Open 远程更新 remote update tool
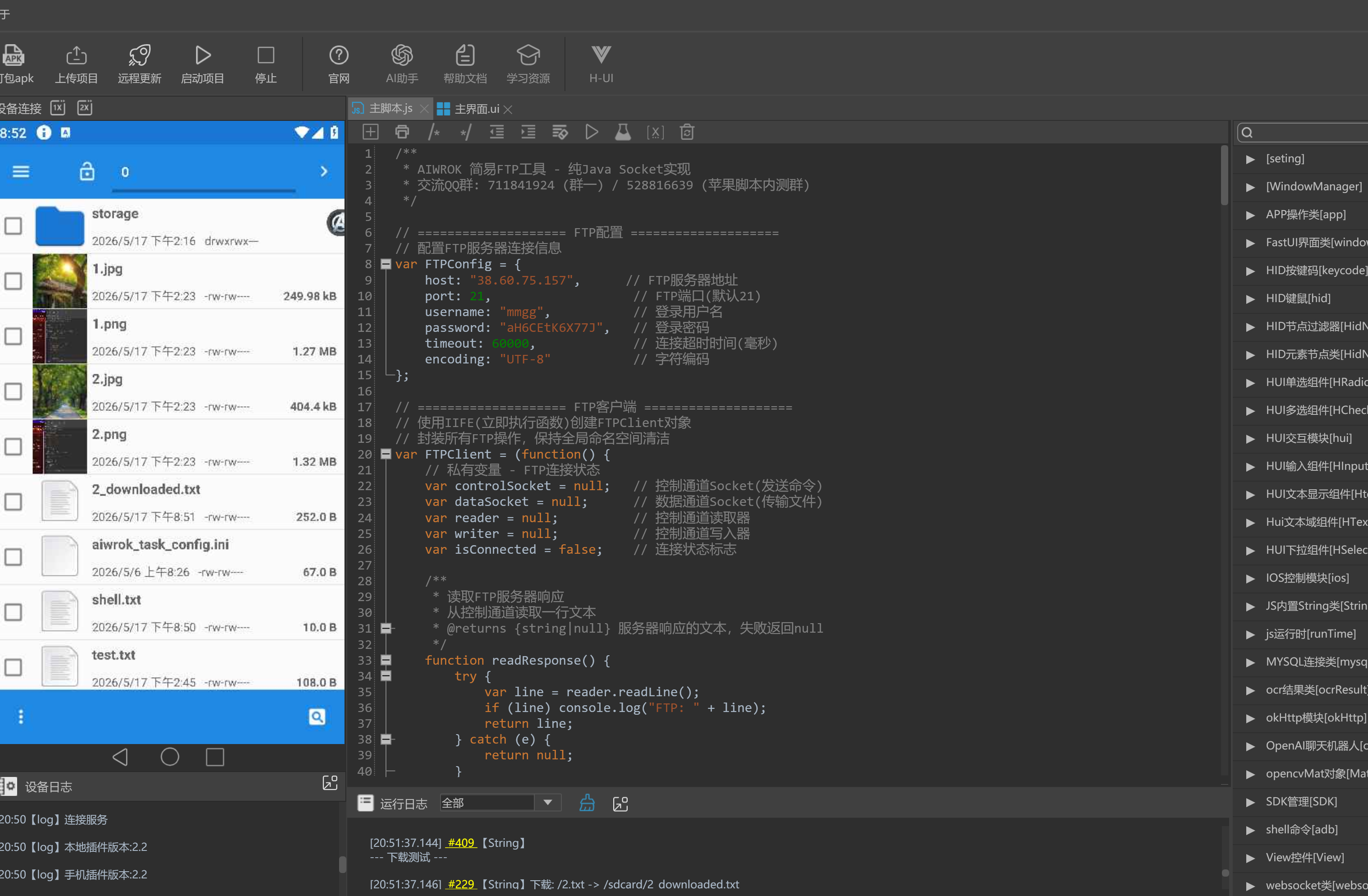Viewport: 1368px width, 896px height. tap(139, 64)
